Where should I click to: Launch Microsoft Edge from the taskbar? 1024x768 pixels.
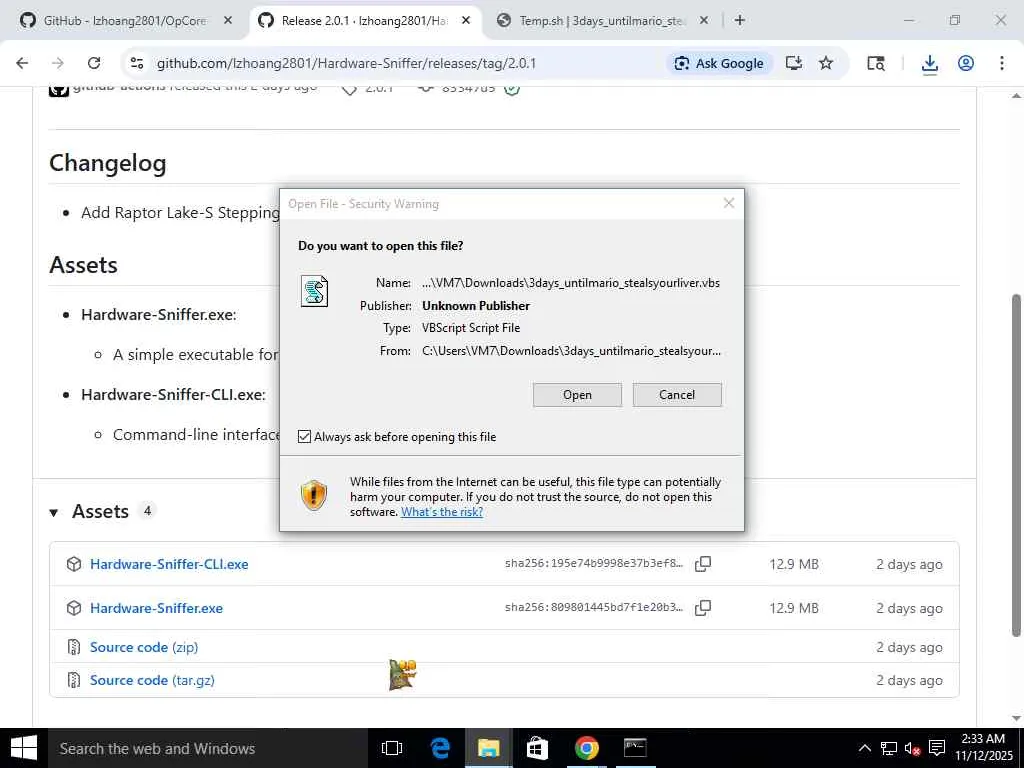click(440, 748)
